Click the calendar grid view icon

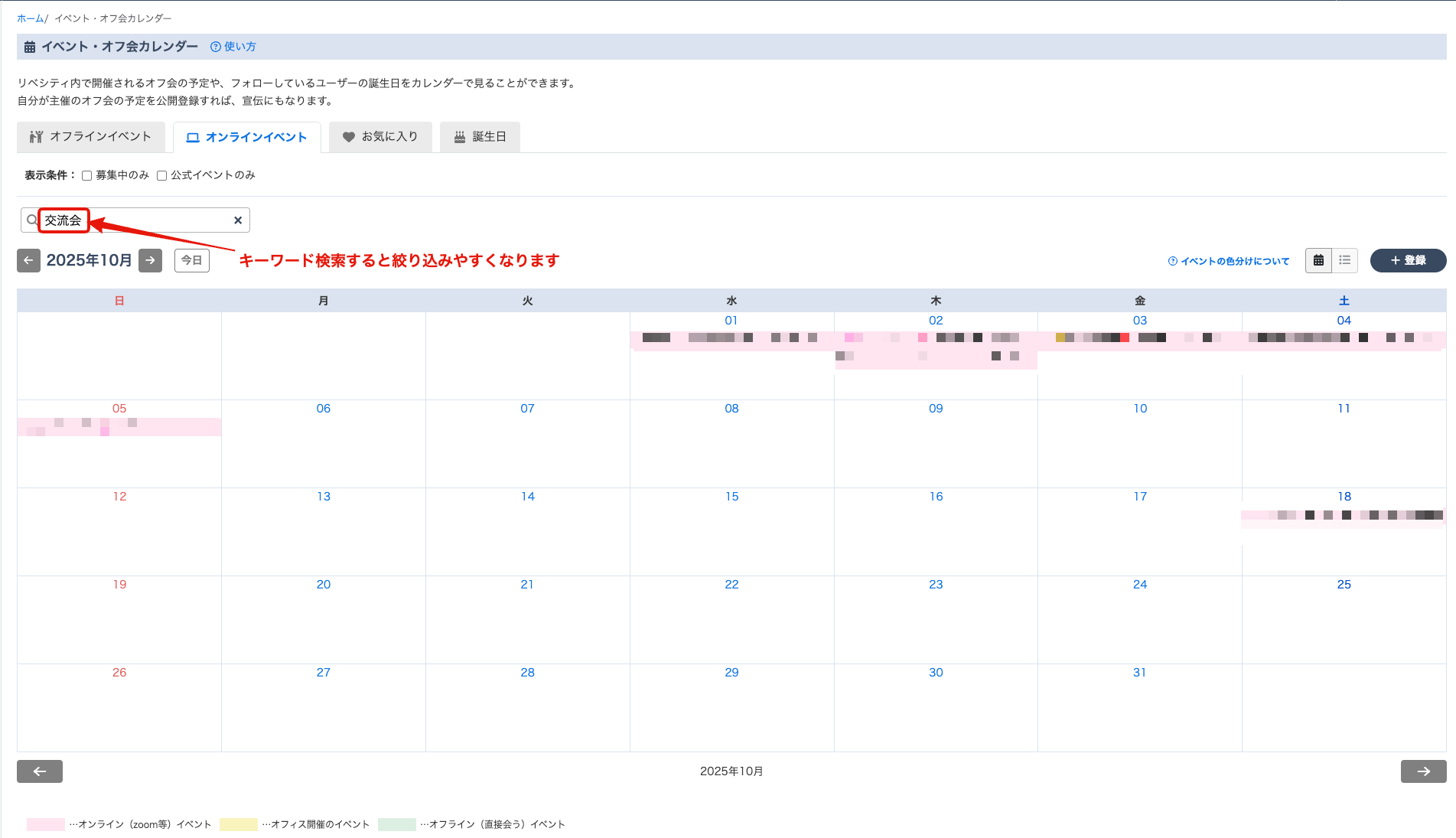coord(1318,260)
